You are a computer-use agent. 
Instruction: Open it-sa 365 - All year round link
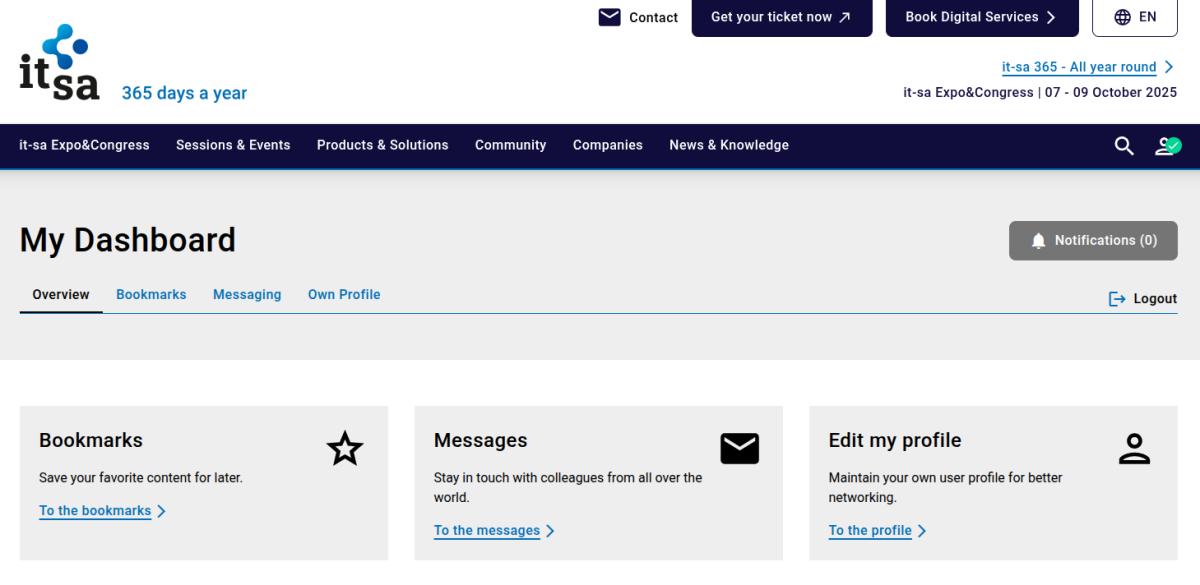pyautogui.click(x=1079, y=67)
